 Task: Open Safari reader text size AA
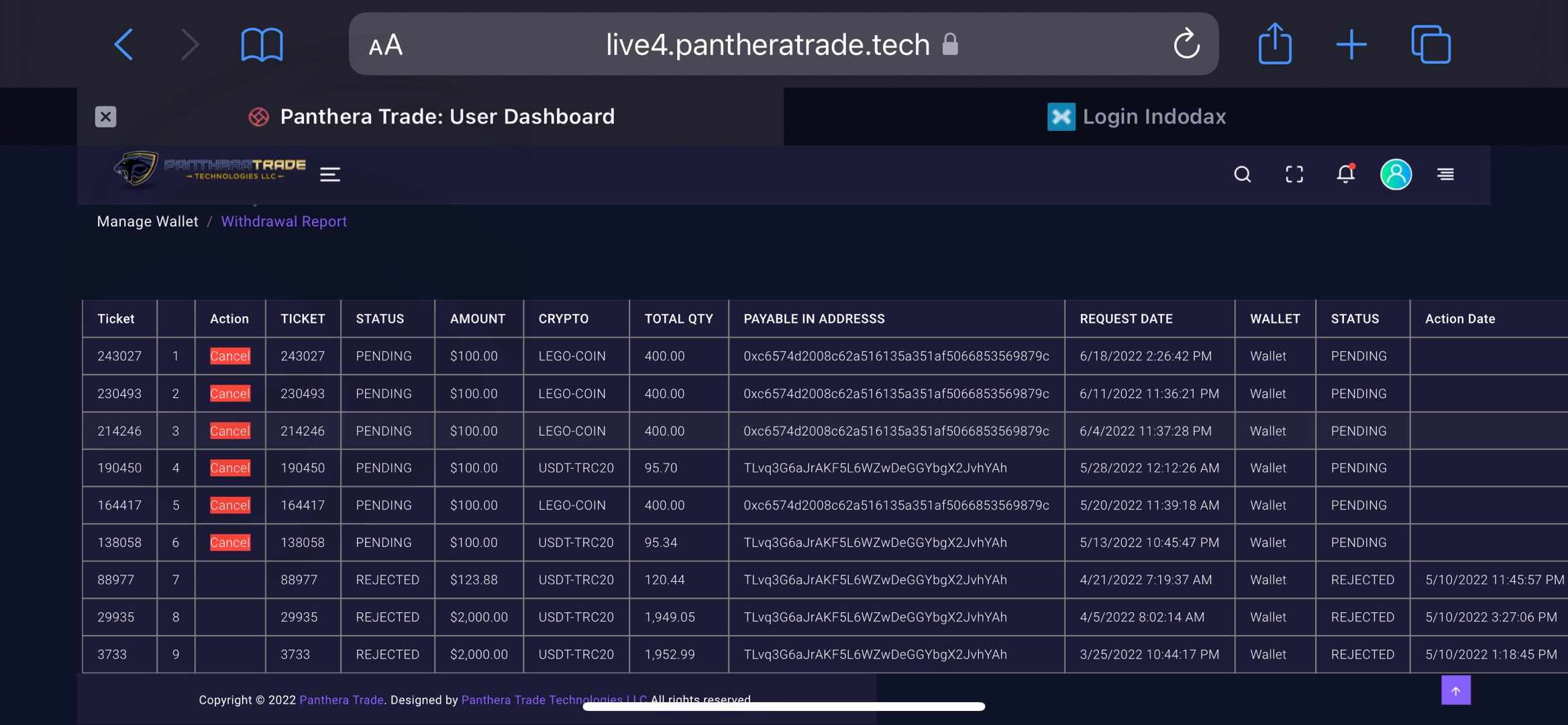point(386,46)
